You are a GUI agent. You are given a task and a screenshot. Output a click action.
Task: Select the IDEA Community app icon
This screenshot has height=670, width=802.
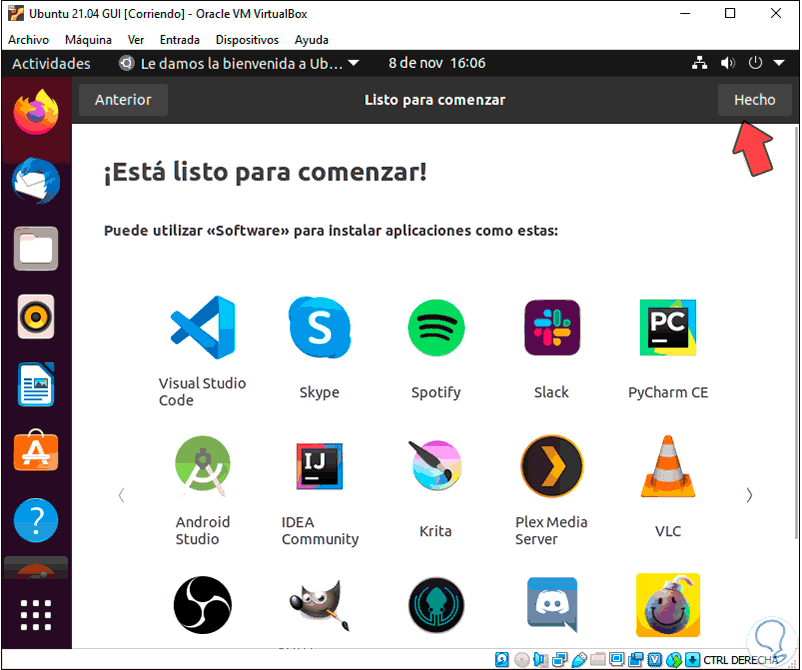(x=320, y=466)
